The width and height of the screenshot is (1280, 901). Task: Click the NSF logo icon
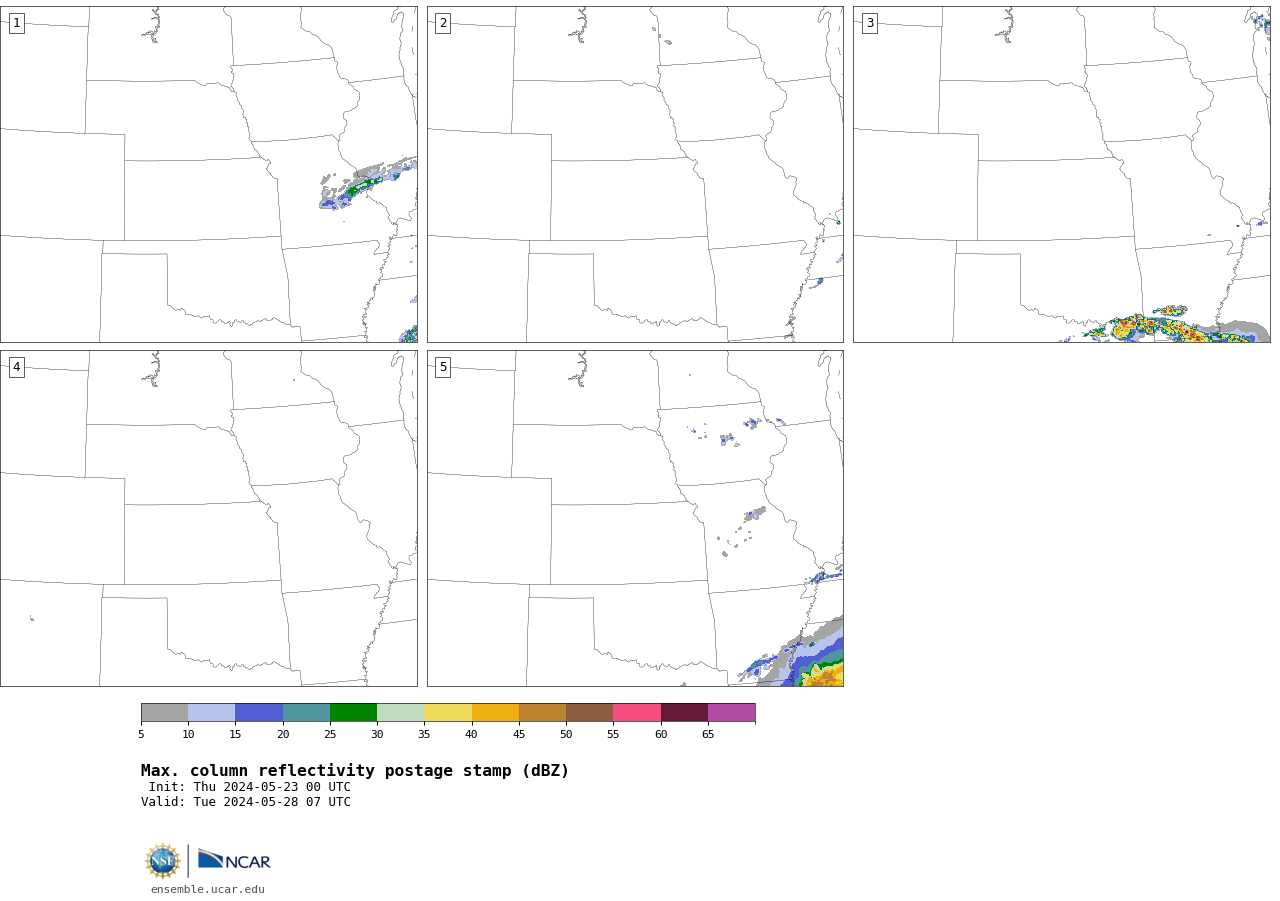click(162, 861)
